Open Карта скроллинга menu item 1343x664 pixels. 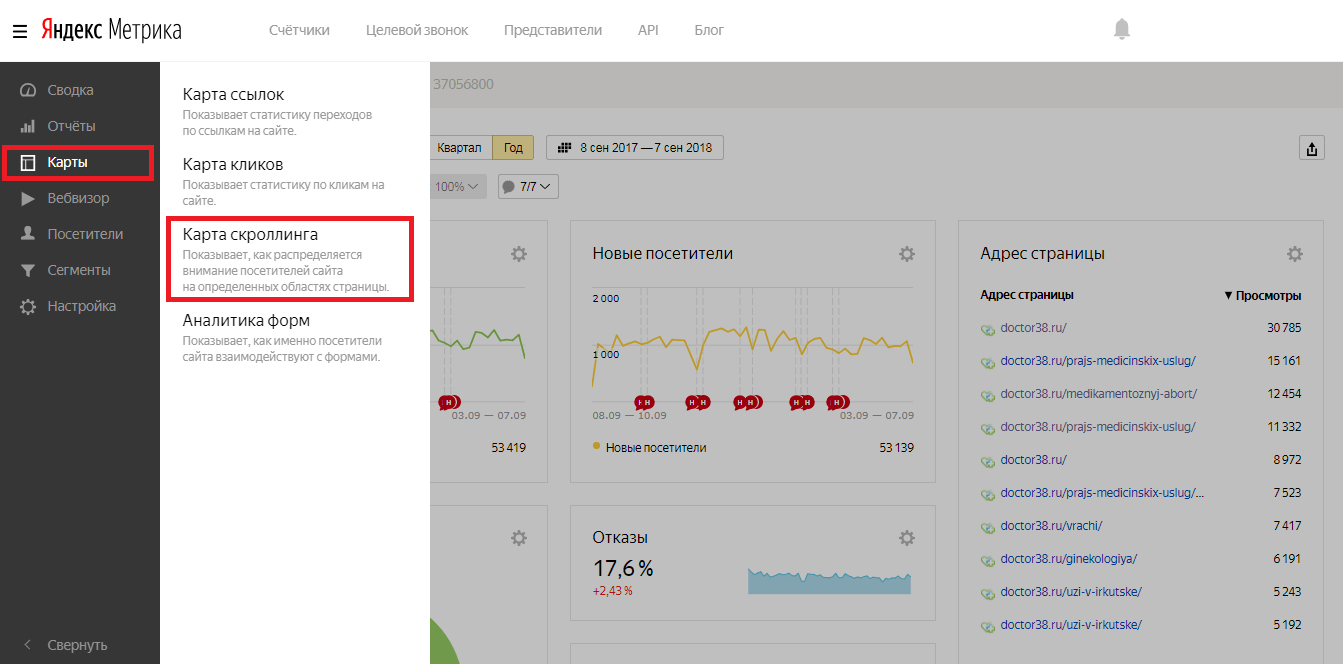click(250, 235)
